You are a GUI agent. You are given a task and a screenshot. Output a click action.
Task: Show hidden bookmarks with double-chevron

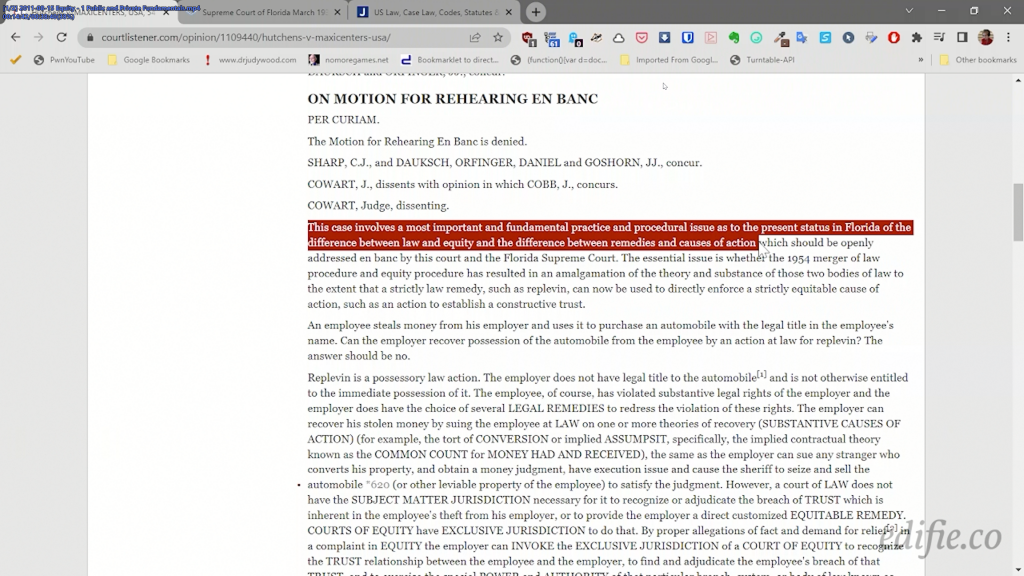[921, 59]
